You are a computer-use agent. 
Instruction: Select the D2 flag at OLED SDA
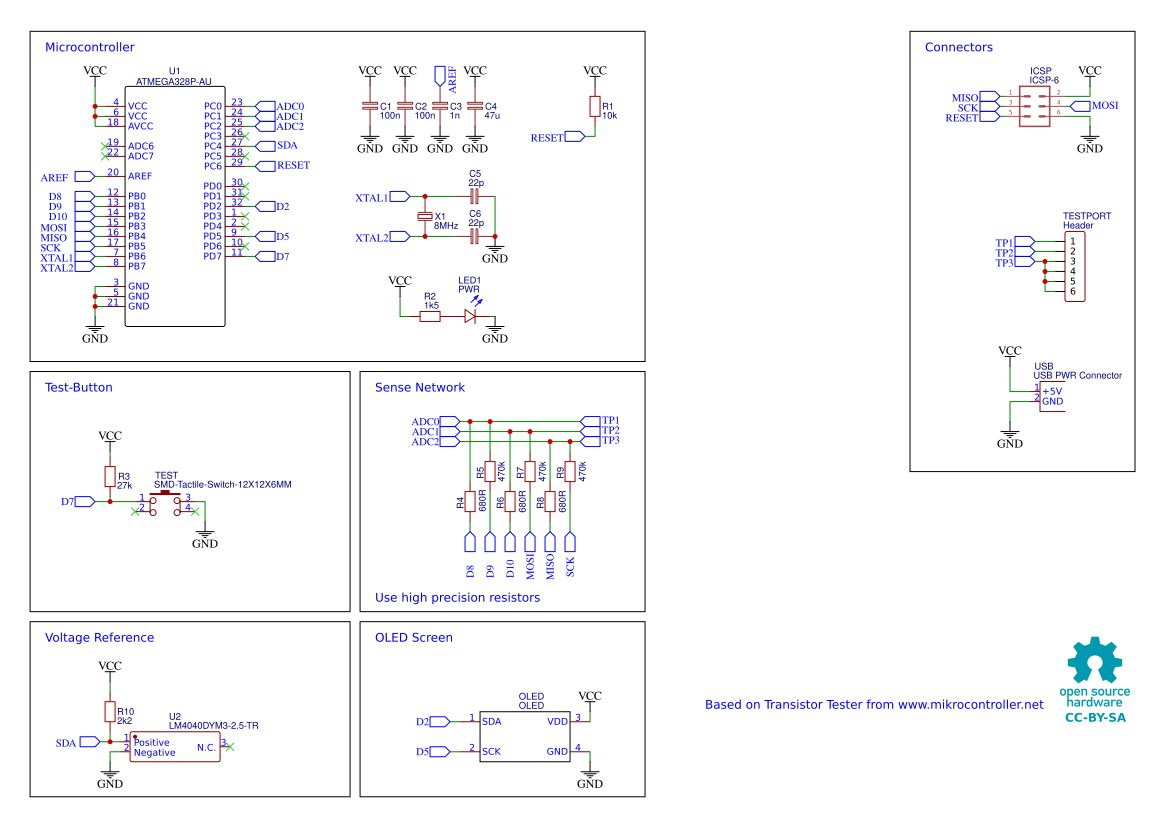[440, 721]
